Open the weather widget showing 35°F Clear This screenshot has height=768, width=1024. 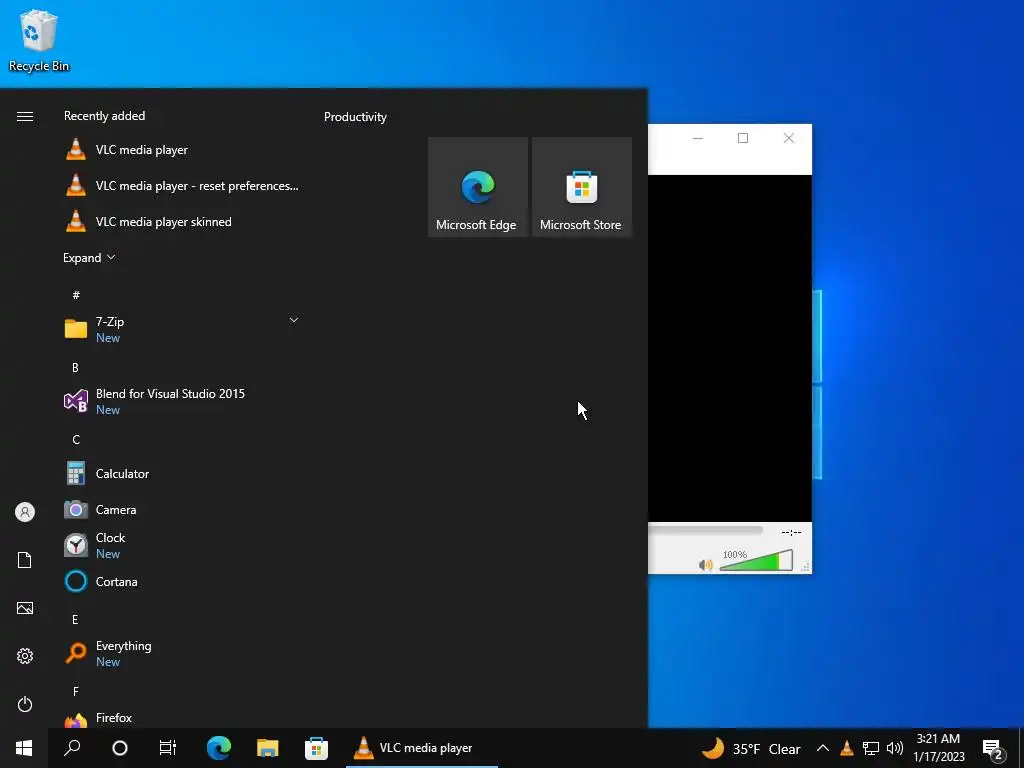pyautogui.click(x=751, y=748)
